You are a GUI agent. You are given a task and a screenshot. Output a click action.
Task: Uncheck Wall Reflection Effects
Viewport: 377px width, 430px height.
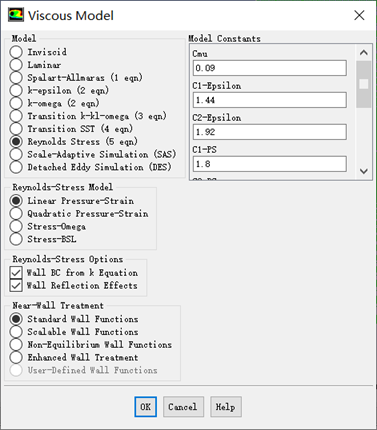pos(16,285)
